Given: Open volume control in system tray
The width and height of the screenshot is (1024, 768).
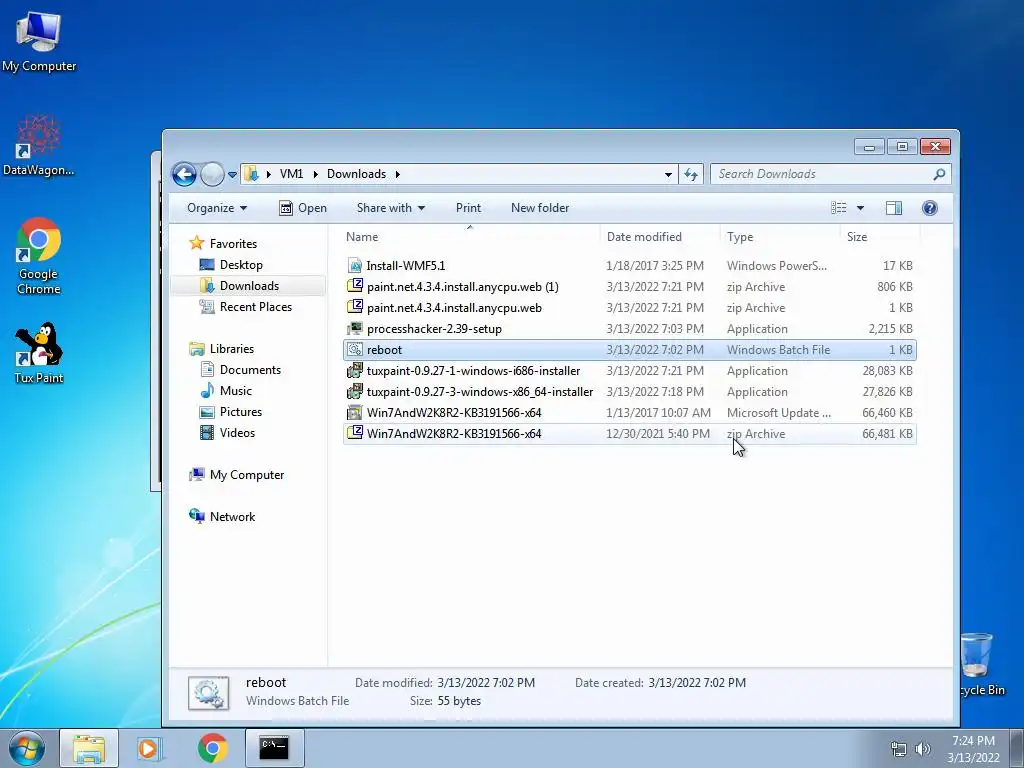Looking at the screenshot, I should 922,749.
